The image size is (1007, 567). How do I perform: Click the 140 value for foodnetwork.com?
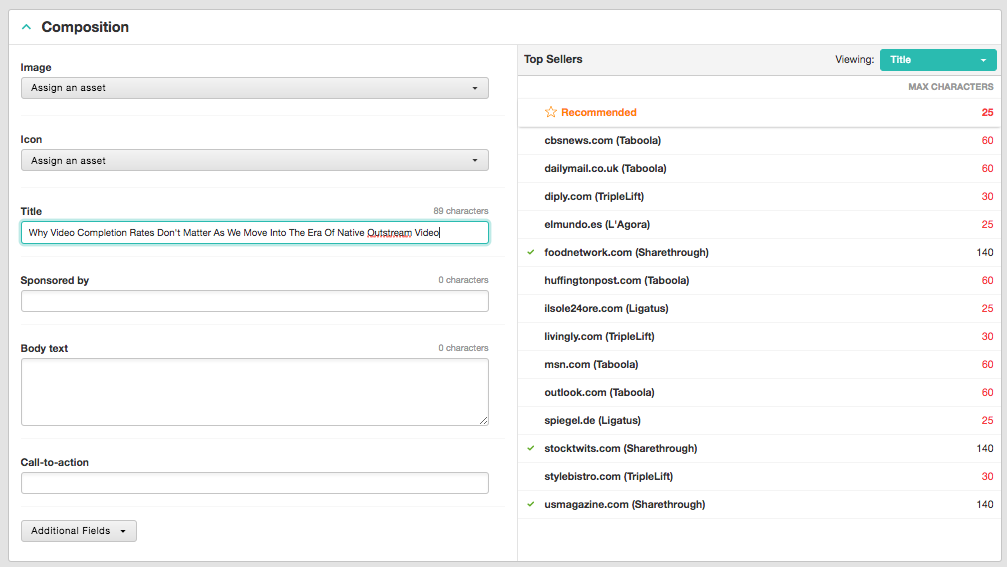point(985,252)
